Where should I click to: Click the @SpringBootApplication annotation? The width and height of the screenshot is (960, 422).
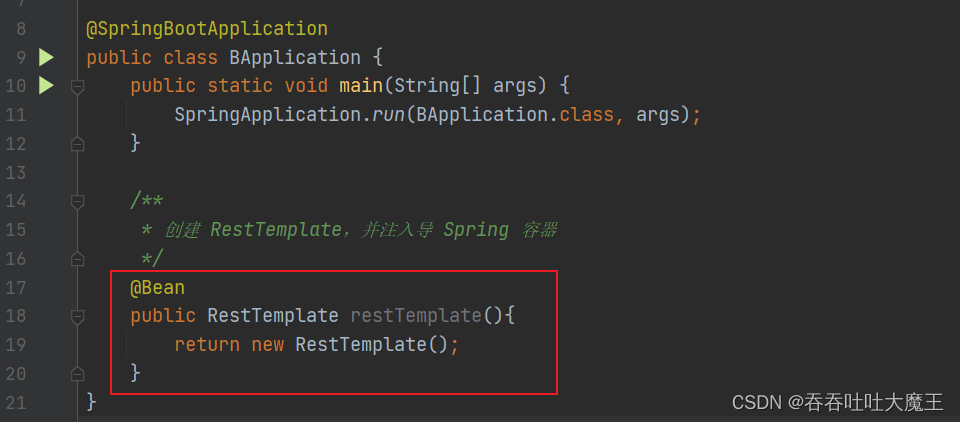pos(207,29)
